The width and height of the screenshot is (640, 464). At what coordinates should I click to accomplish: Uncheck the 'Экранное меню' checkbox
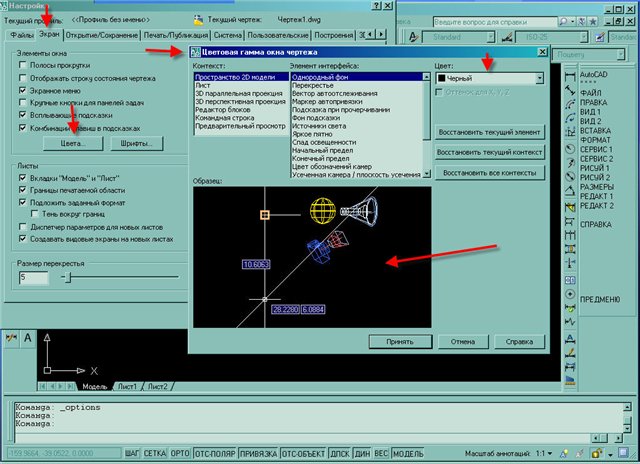click(x=23, y=90)
